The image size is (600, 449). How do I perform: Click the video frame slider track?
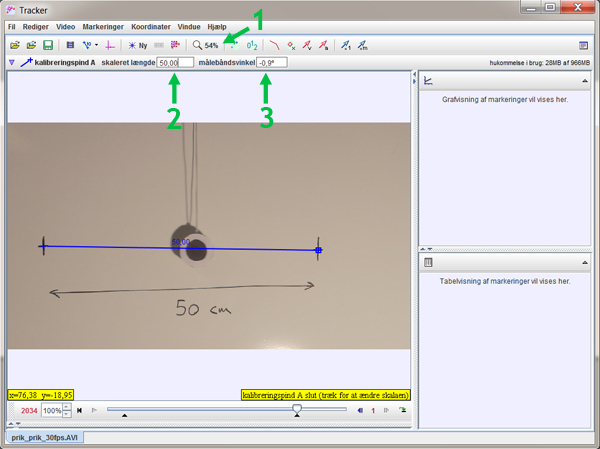click(x=227, y=409)
